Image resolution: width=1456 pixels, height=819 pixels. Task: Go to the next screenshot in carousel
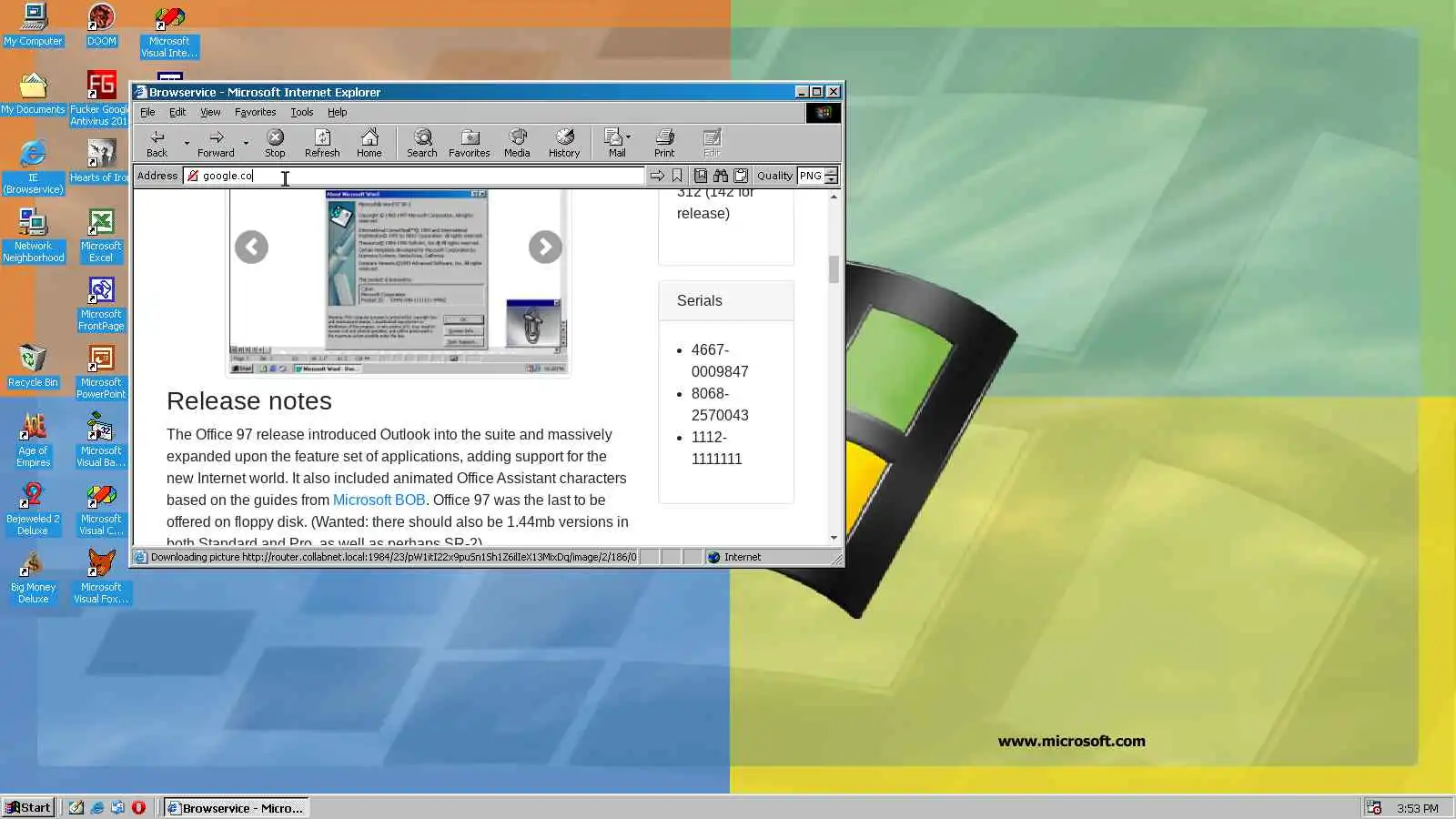coord(545,247)
